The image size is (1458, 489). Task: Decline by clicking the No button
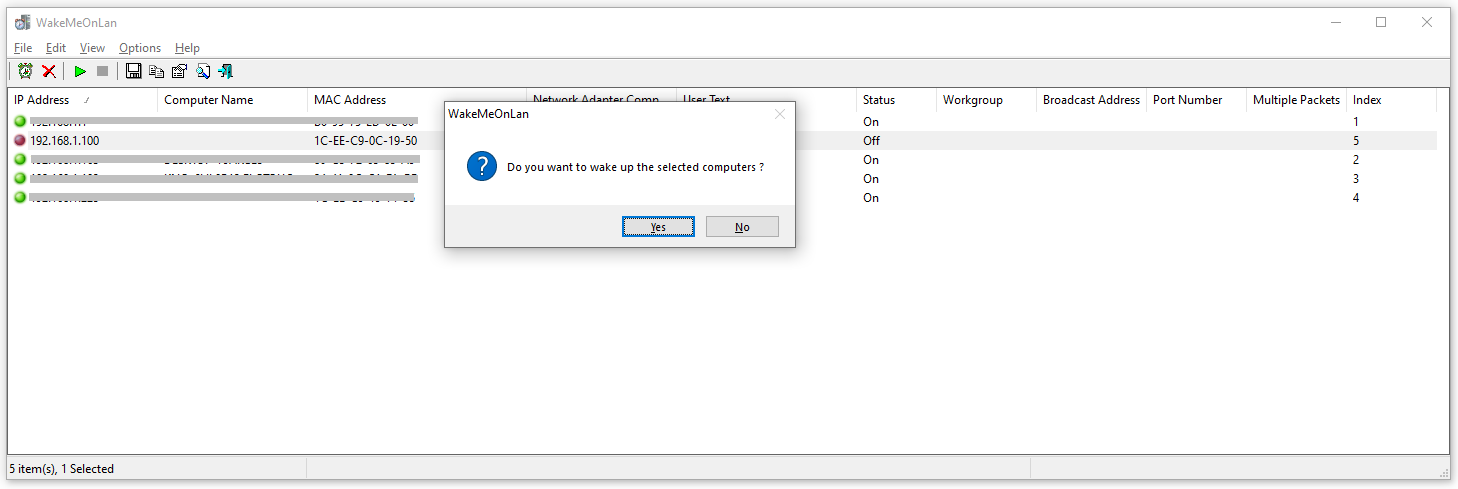point(742,227)
